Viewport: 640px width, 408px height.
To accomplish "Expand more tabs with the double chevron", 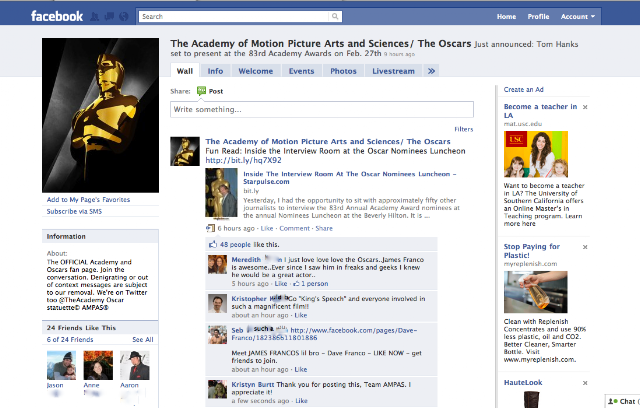I will tap(431, 71).
